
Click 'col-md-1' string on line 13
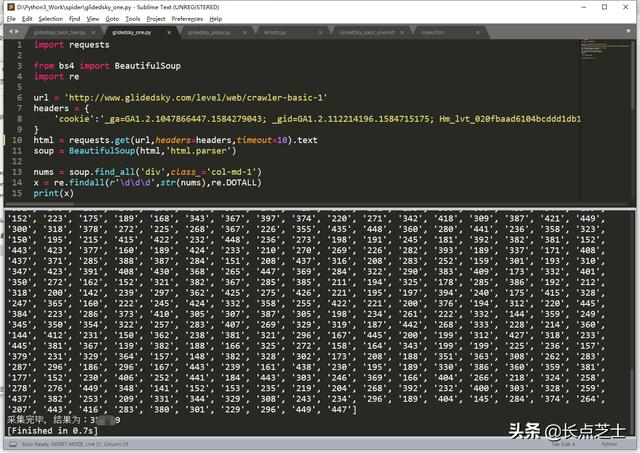click(231, 172)
